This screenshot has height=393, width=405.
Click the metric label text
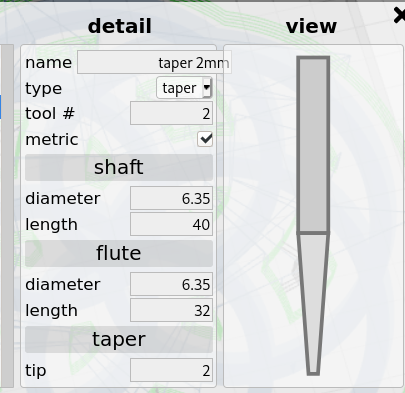pyautogui.click(x=52, y=139)
